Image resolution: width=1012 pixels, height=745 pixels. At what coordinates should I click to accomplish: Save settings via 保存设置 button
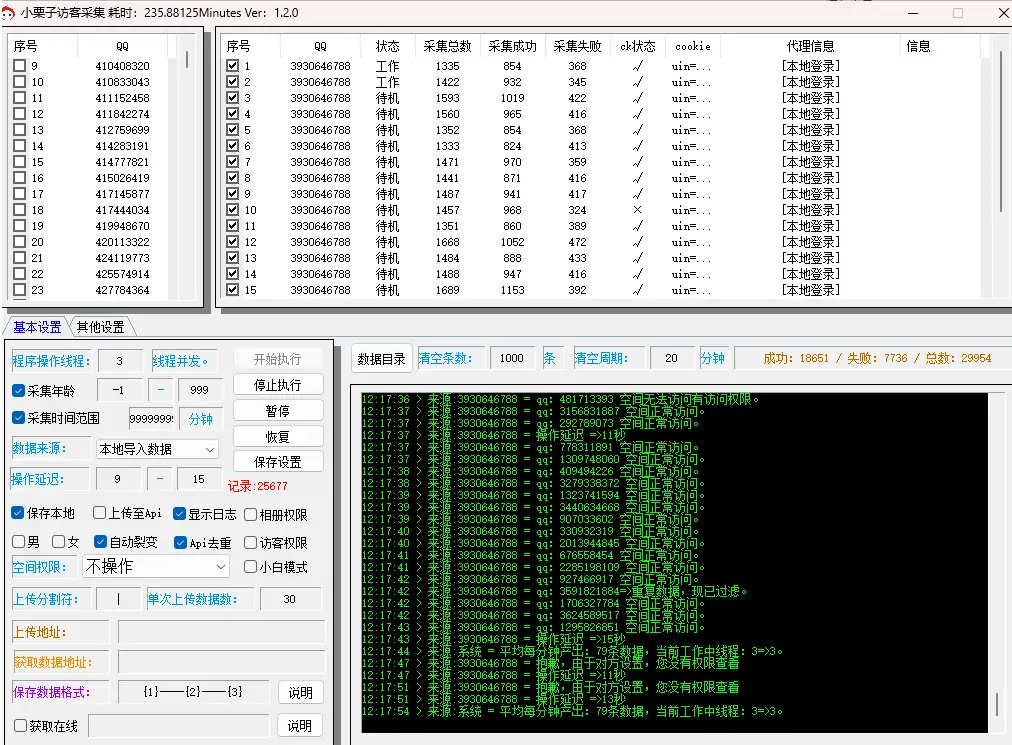(278, 462)
